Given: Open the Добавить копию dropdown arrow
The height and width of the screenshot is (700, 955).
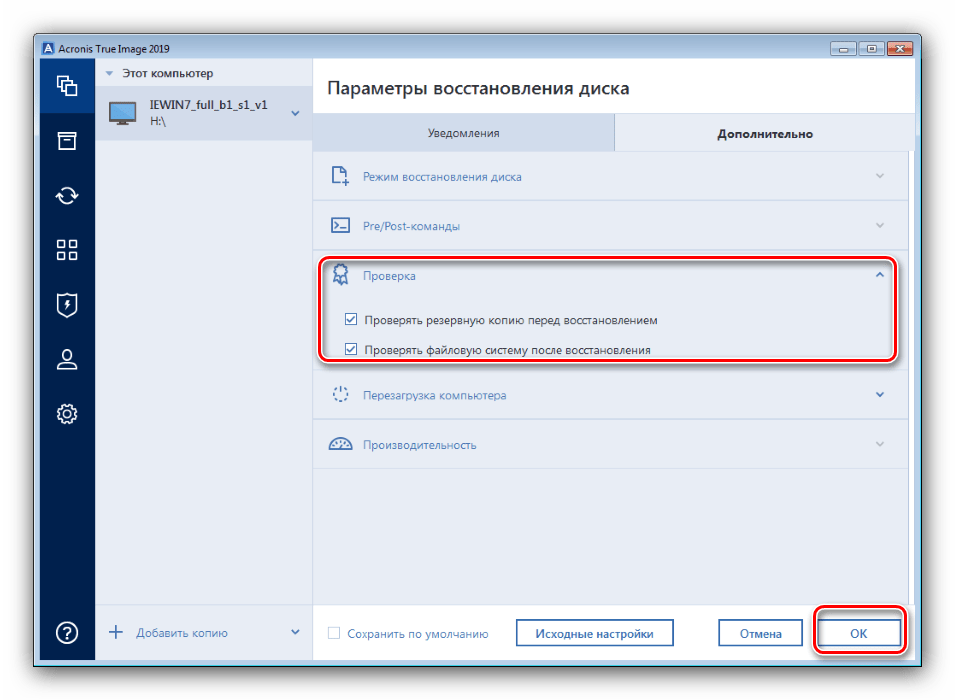Looking at the screenshot, I should point(295,632).
